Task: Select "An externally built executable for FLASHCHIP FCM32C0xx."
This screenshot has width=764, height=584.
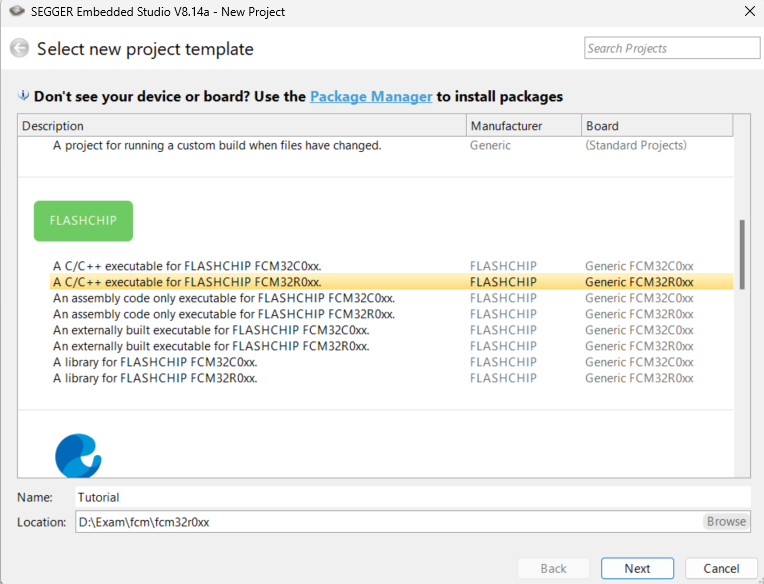Action: coord(211,330)
